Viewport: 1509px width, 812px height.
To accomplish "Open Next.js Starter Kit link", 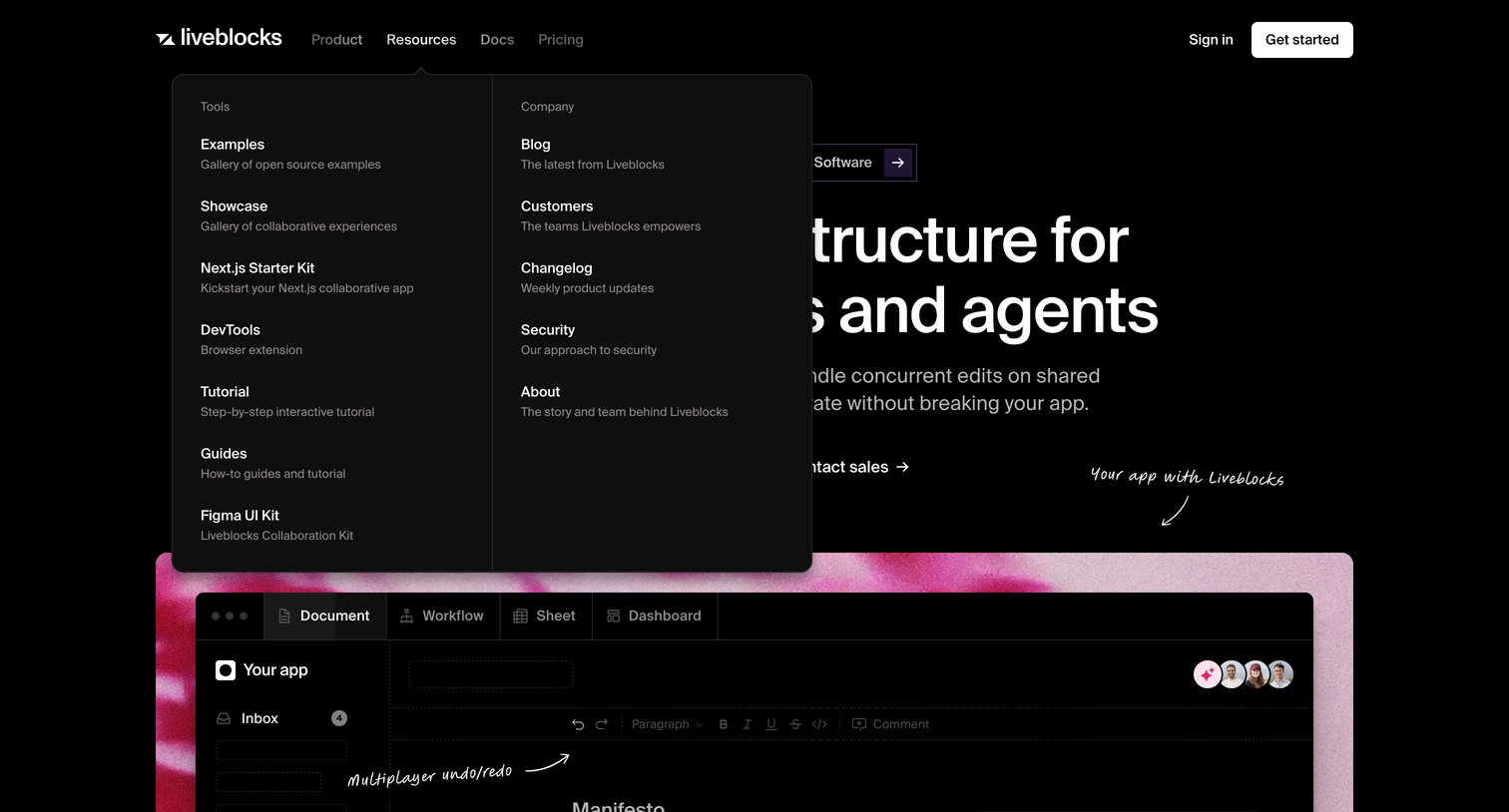I will pos(306,277).
